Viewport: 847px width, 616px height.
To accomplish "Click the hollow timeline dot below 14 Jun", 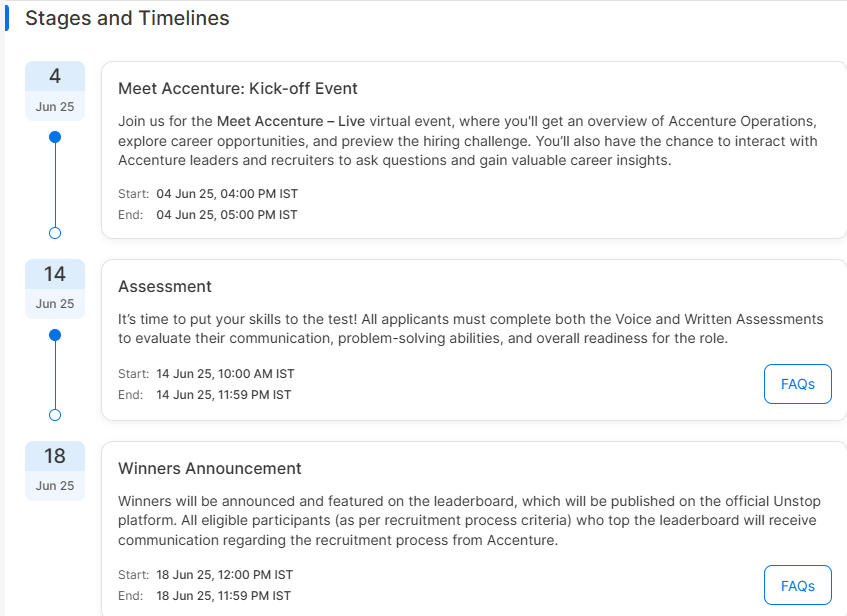I will [55, 415].
